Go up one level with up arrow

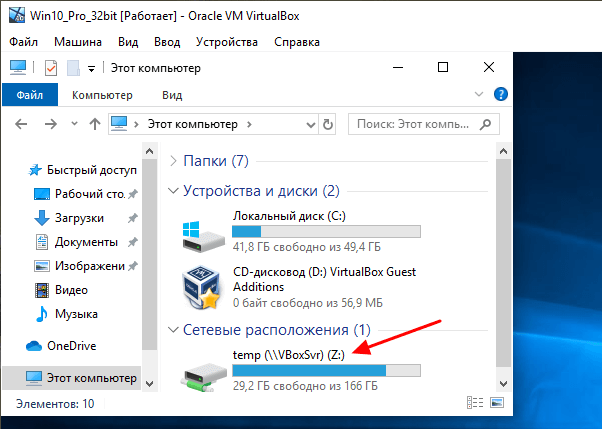[x=95, y=124]
